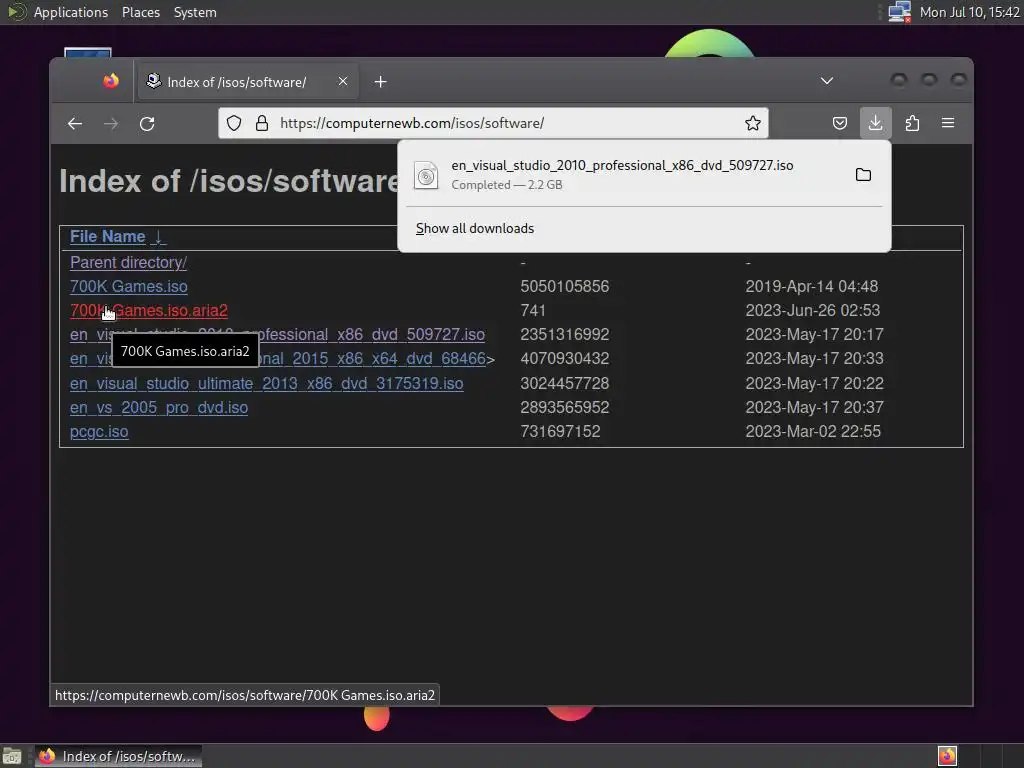Screen dimensions: 1024x768
Task: Open the System menu
Action: pos(195,12)
